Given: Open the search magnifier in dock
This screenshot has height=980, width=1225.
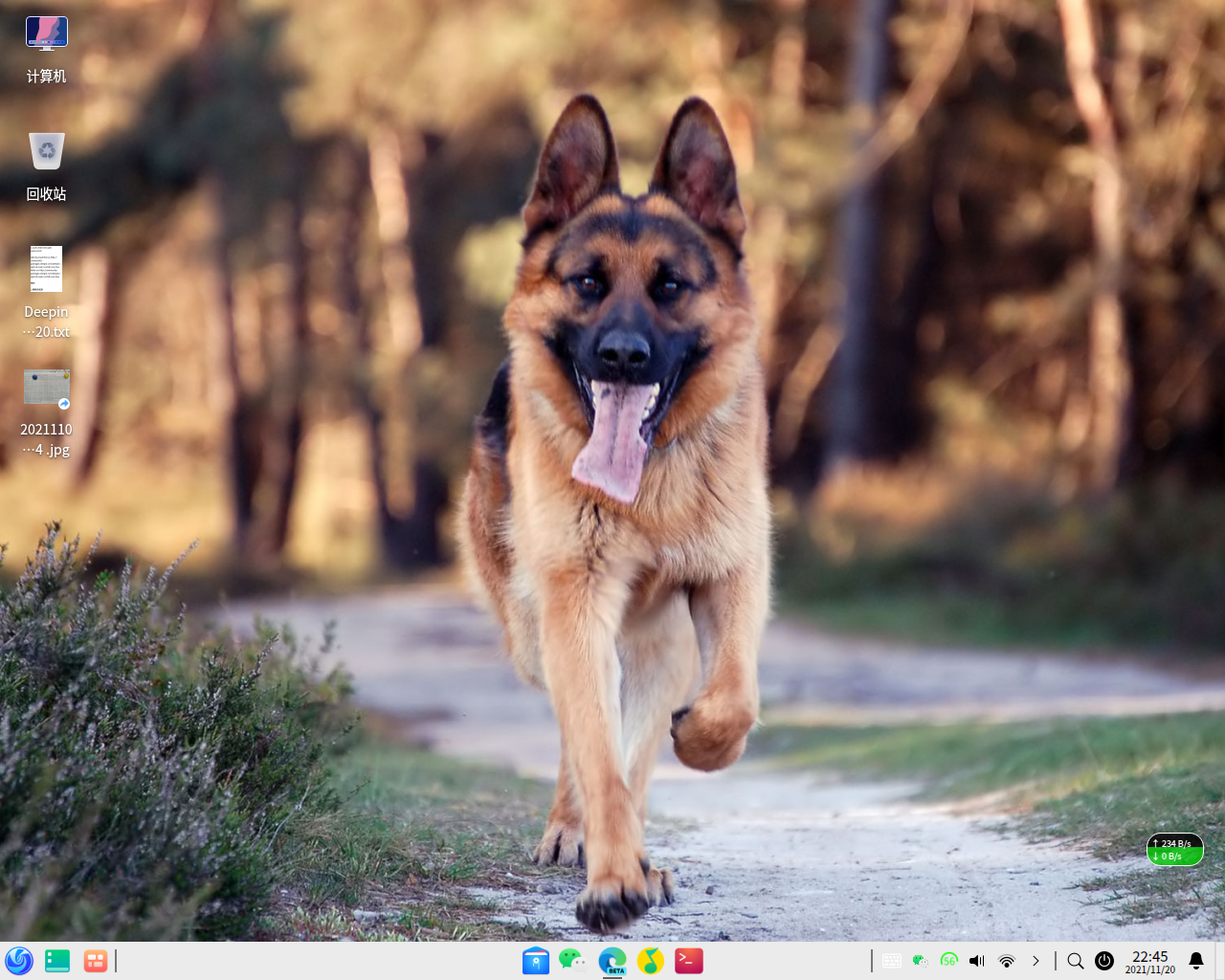Looking at the screenshot, I should click(1076, 961).
